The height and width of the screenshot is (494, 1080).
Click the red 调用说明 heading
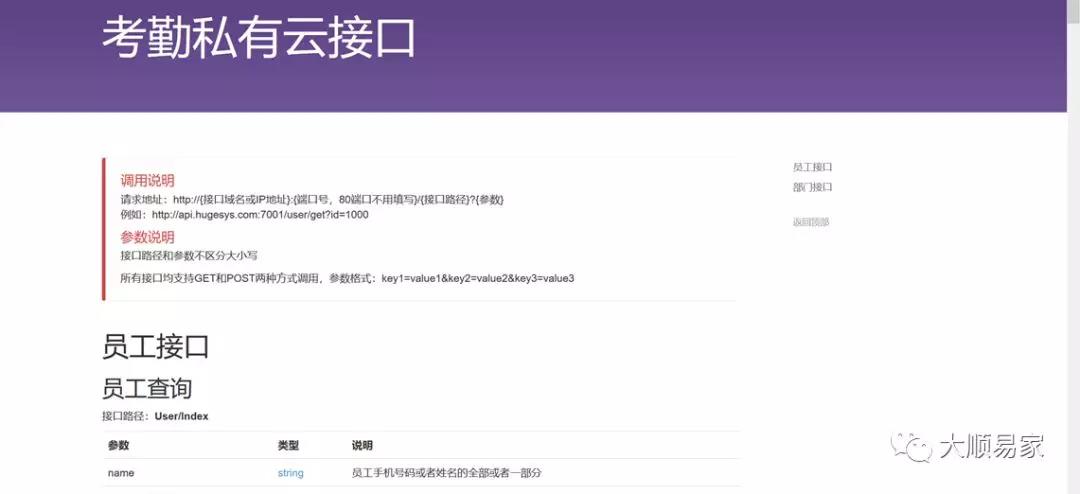147,181
